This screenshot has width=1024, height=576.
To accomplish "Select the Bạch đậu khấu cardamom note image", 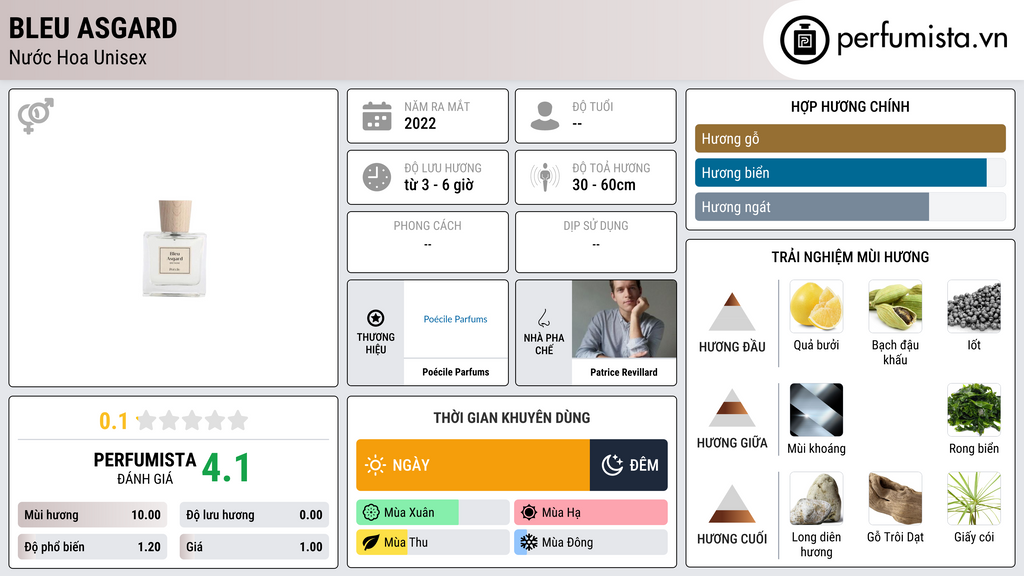I will (x=895, y=306).
